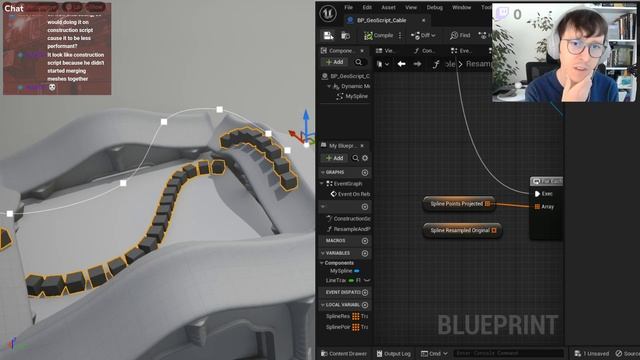Click the SplineRes variable array type icon
Viewport: 640px width, 360px height.
[356, 316]
